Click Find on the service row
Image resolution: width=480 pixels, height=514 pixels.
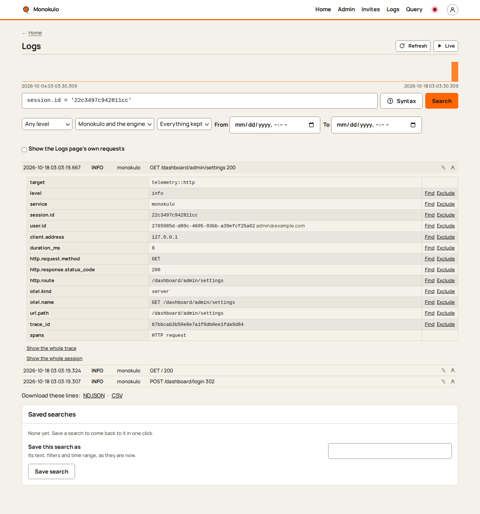(429, 204)
